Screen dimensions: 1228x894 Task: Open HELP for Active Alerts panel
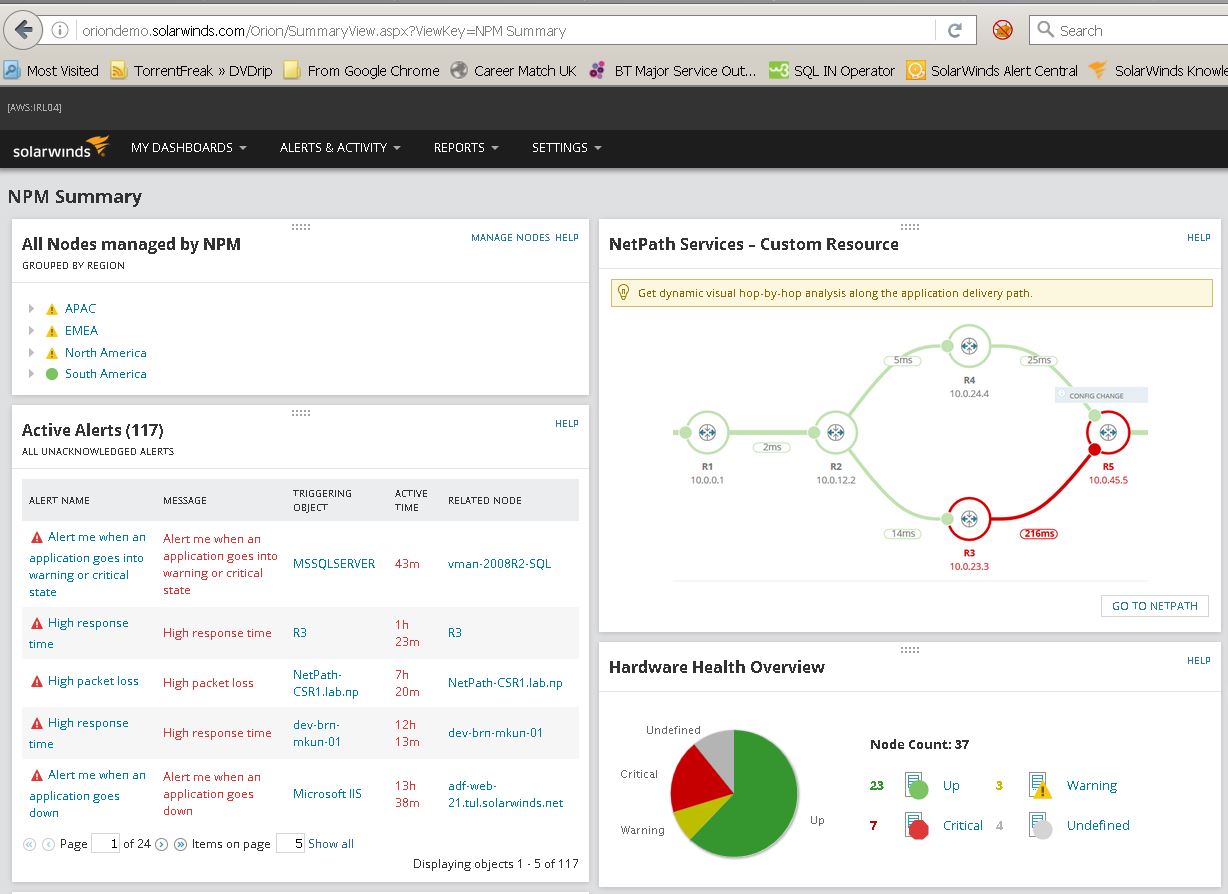tap(567, 424)
